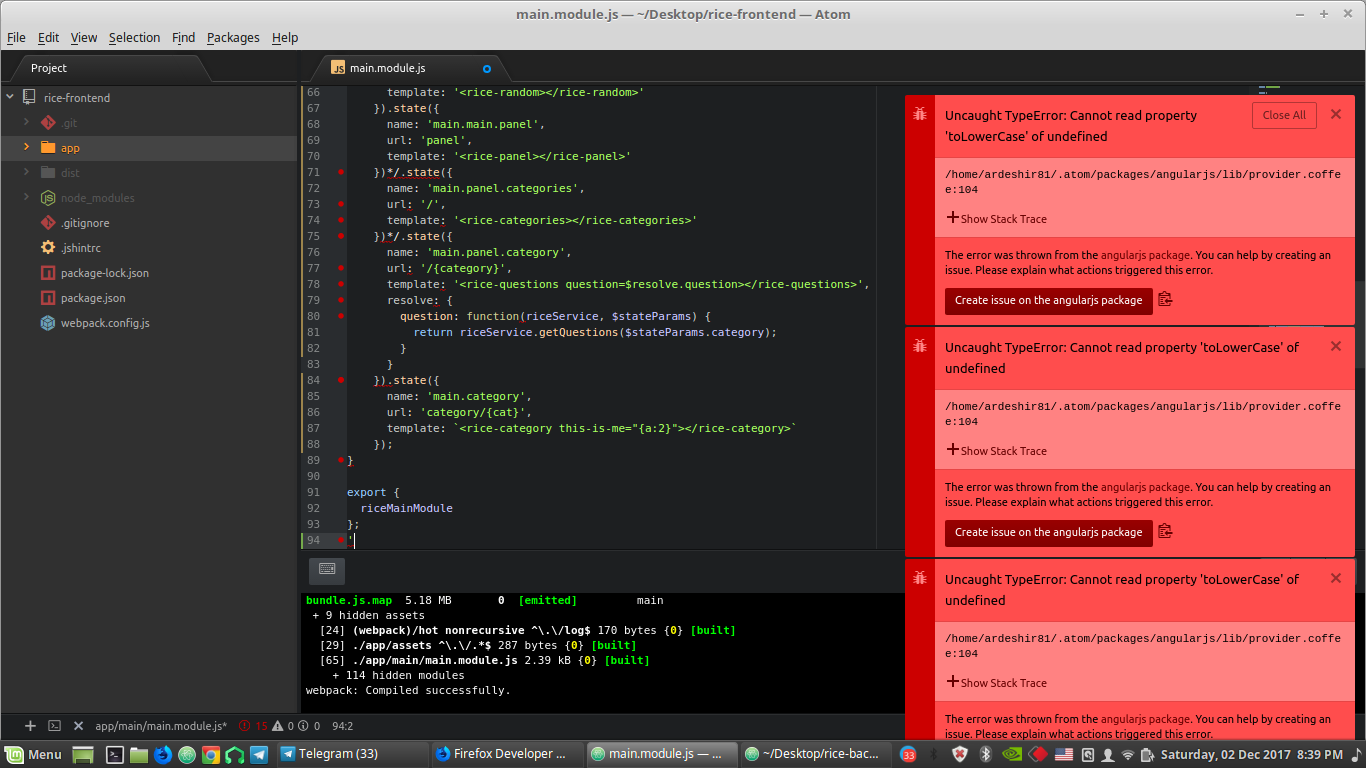Open angularjs package link in first notification

pos(1145,255)
